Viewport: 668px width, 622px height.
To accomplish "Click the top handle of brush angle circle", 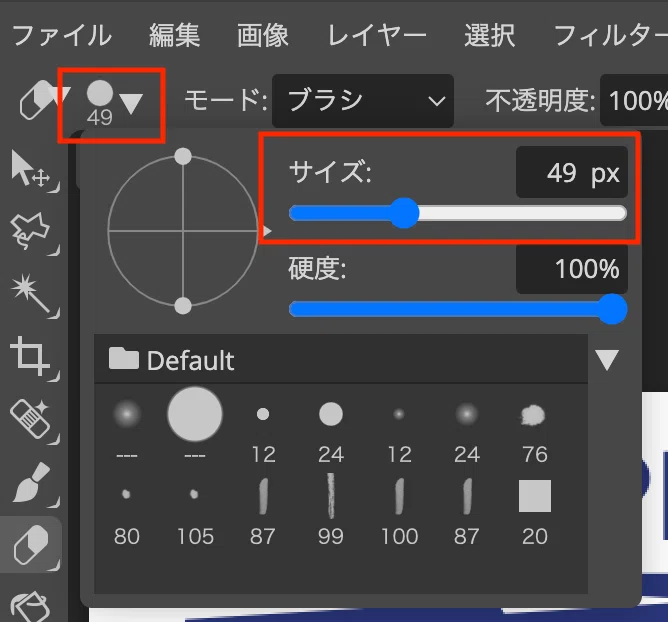I will point(183,156).
